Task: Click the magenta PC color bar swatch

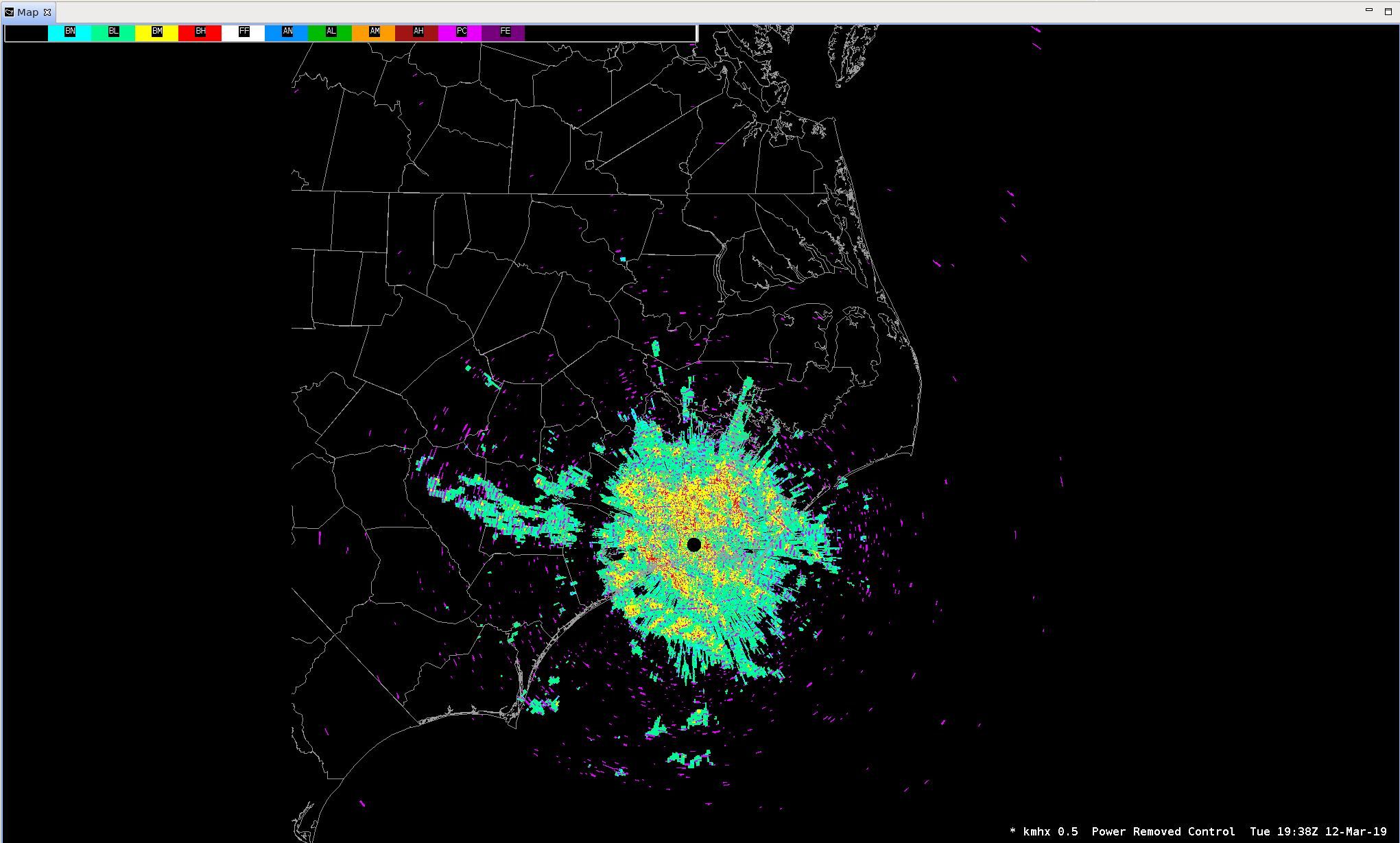Action: coord(460,33)
